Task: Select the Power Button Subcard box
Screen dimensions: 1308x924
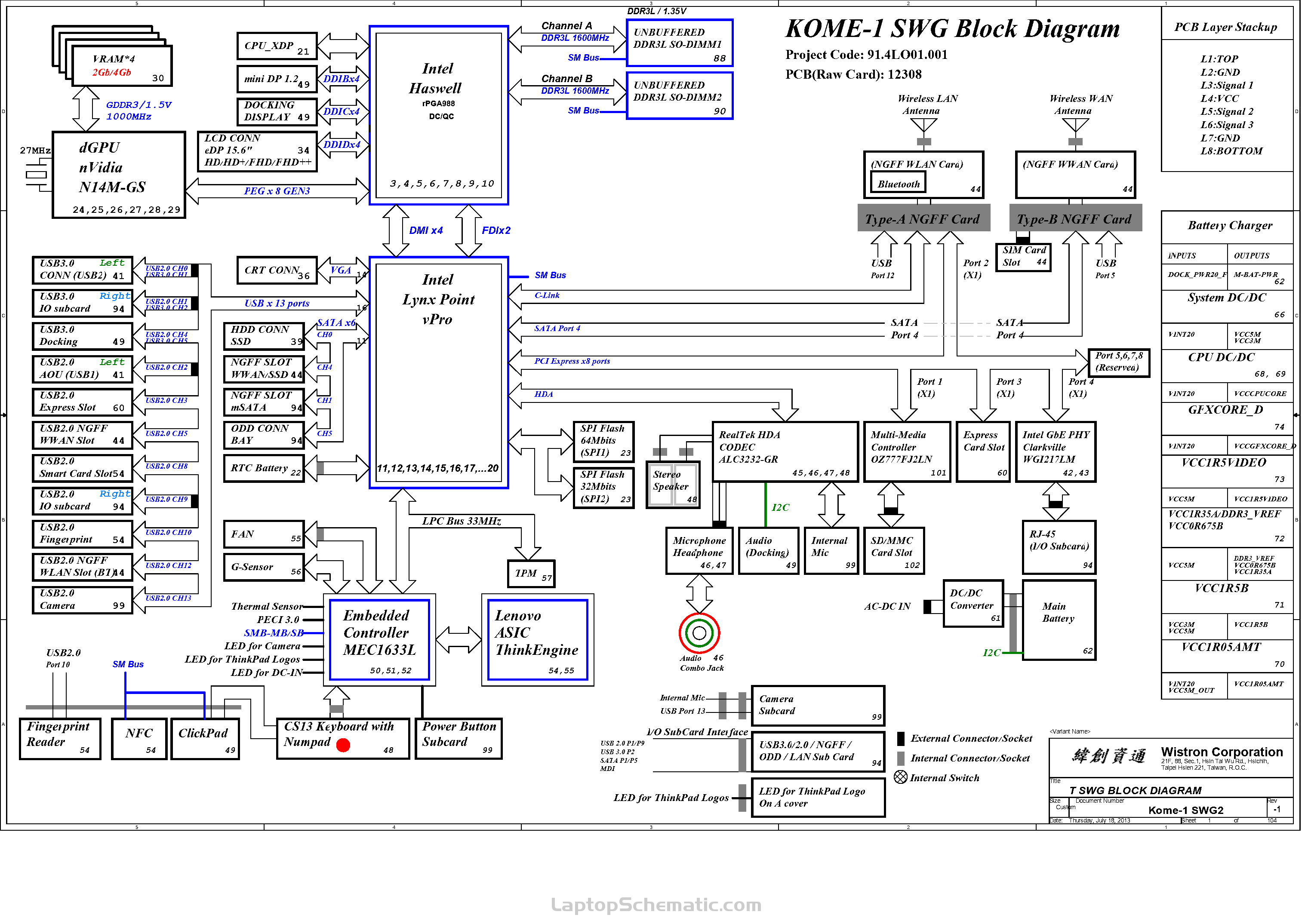Action: (459, 739)
